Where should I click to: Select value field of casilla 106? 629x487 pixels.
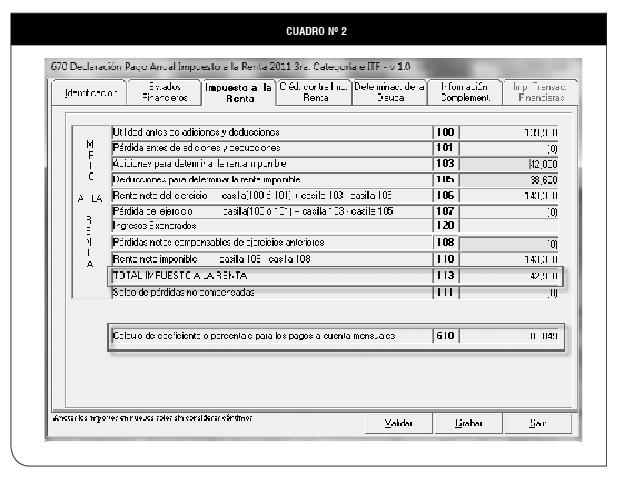509,196
